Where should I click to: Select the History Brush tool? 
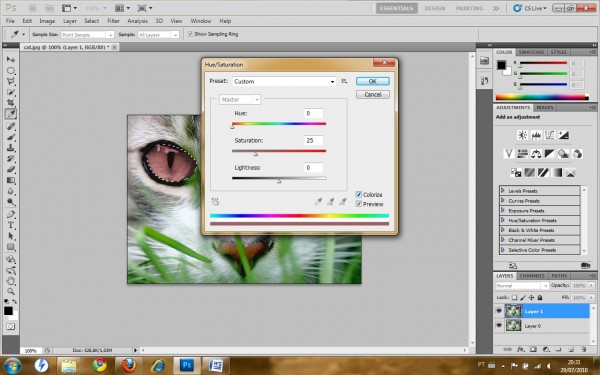tap(11, 158)
